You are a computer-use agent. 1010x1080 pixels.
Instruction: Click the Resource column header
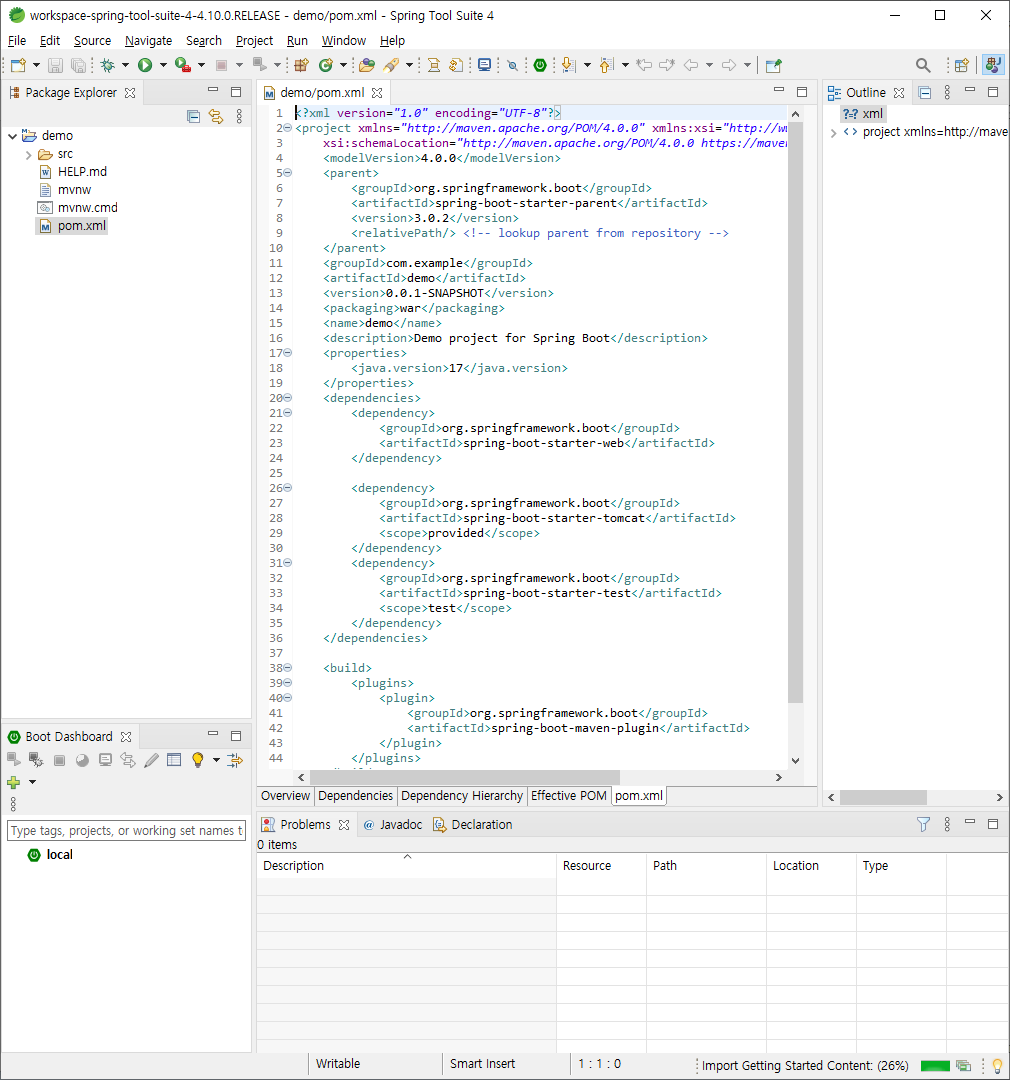tap(601, 866)
